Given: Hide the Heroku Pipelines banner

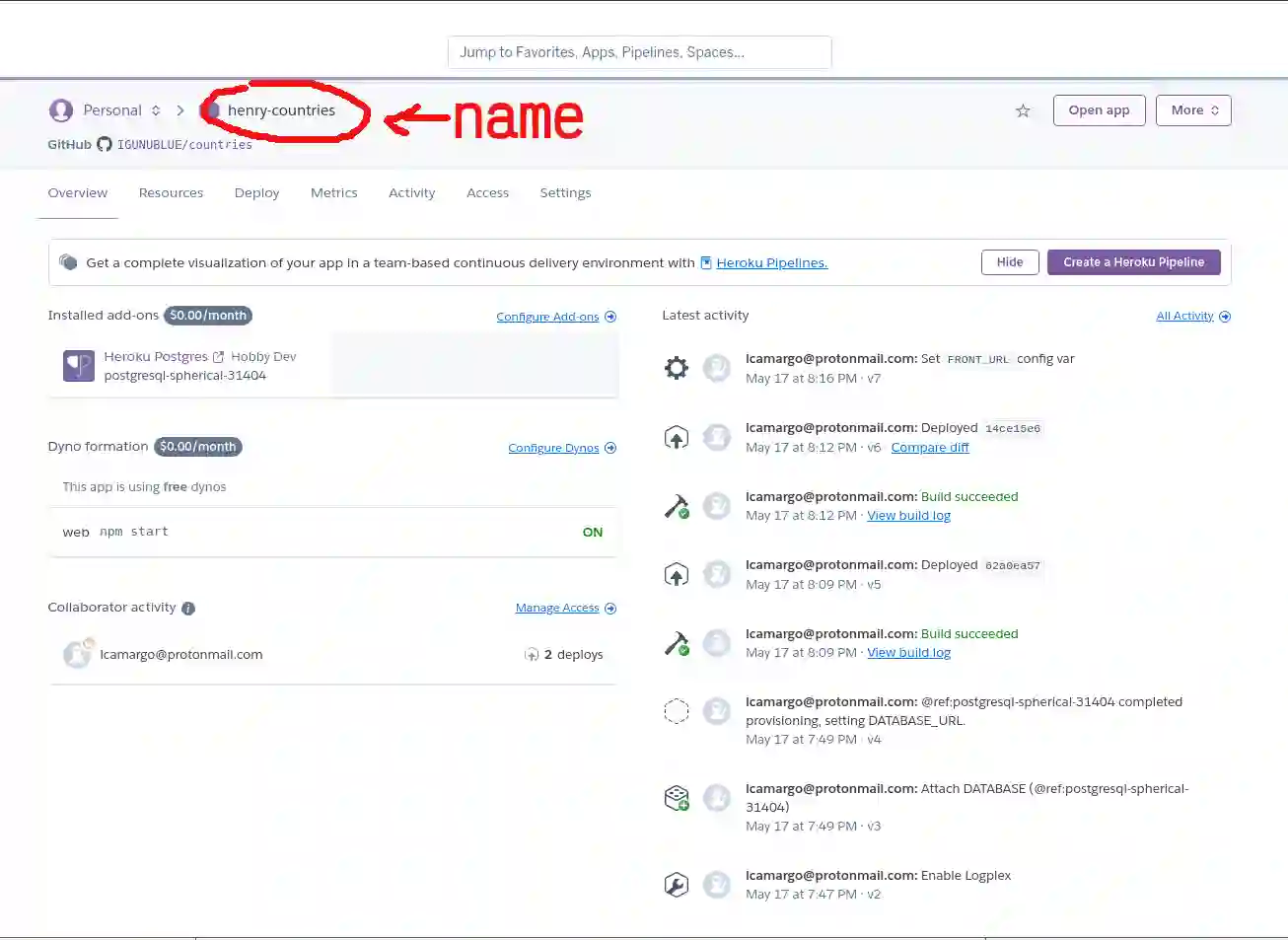Looking at the screenshot, I should 1010,262.
